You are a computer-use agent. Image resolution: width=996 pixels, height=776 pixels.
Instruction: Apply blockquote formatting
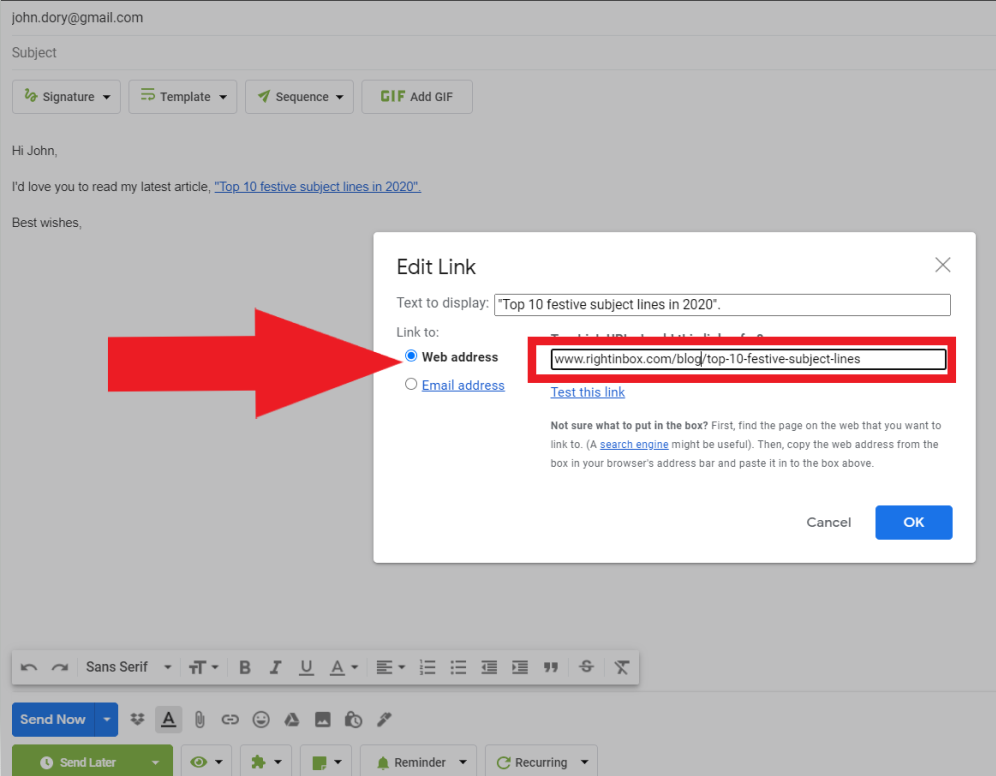[551, 667]
